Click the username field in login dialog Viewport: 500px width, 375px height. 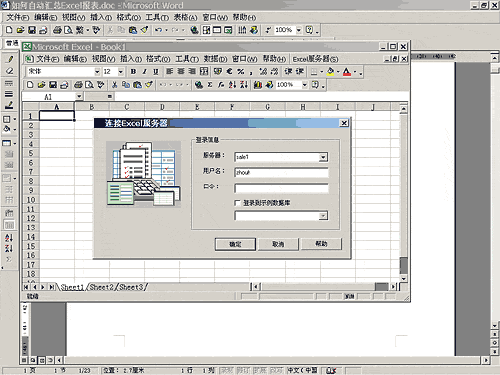pyautogui.click(x=281, y=172)
